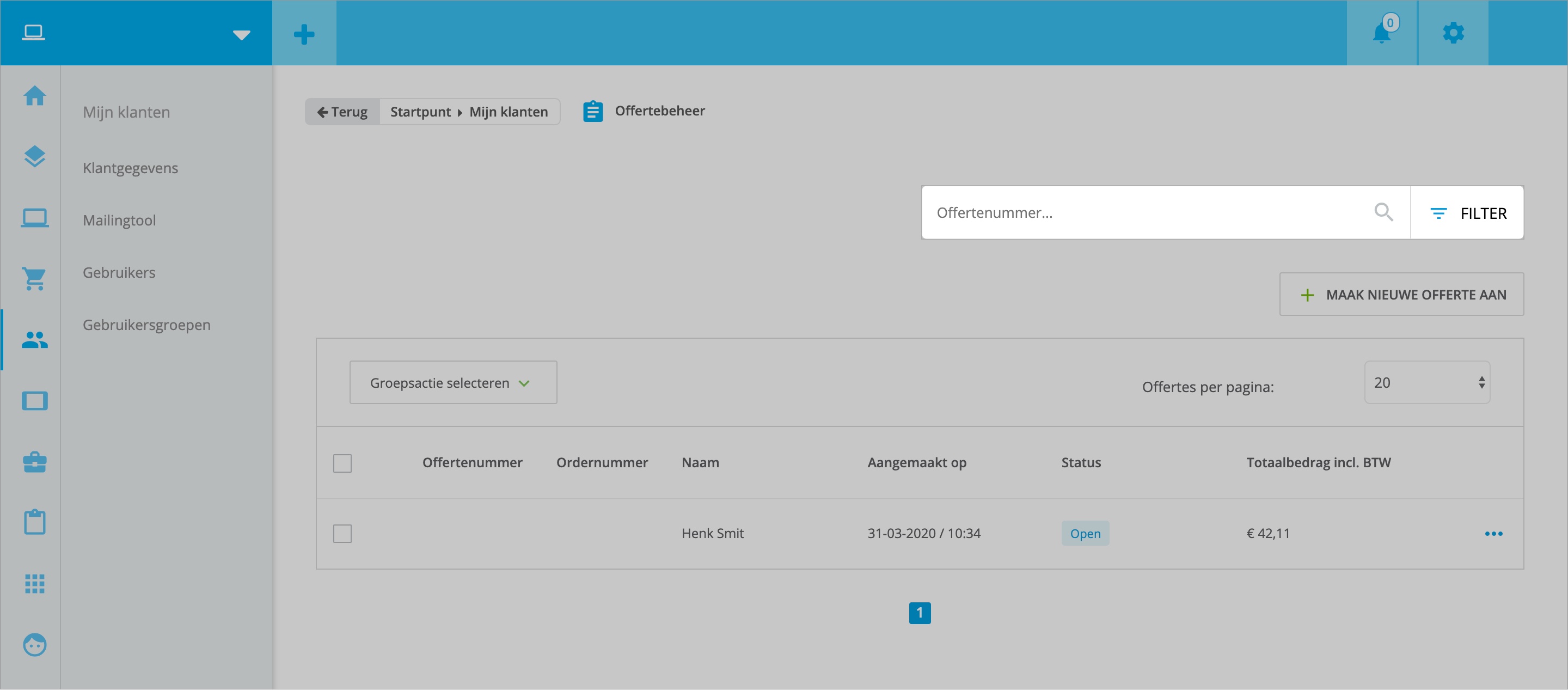Click the layers stack sidebar icon
1568x690 pixels.
click(x=35, y=156)
